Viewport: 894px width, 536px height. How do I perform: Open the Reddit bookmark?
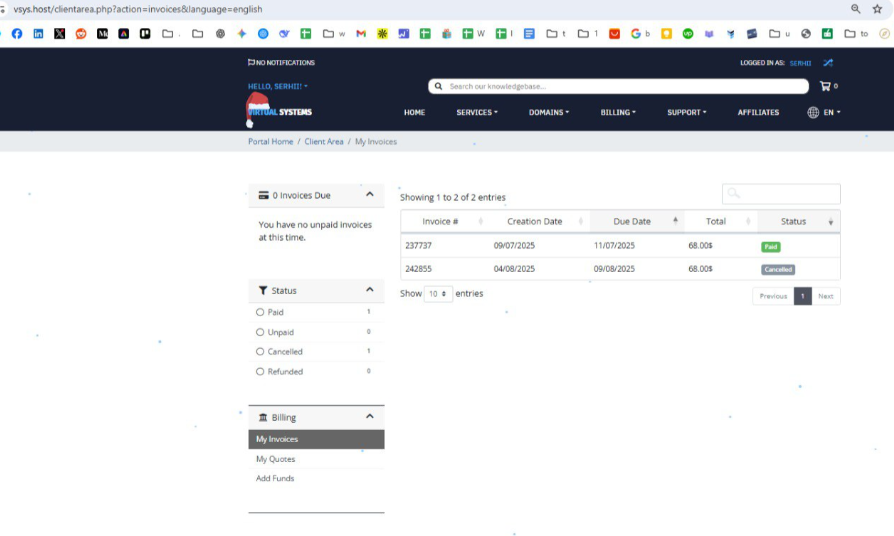81,34
